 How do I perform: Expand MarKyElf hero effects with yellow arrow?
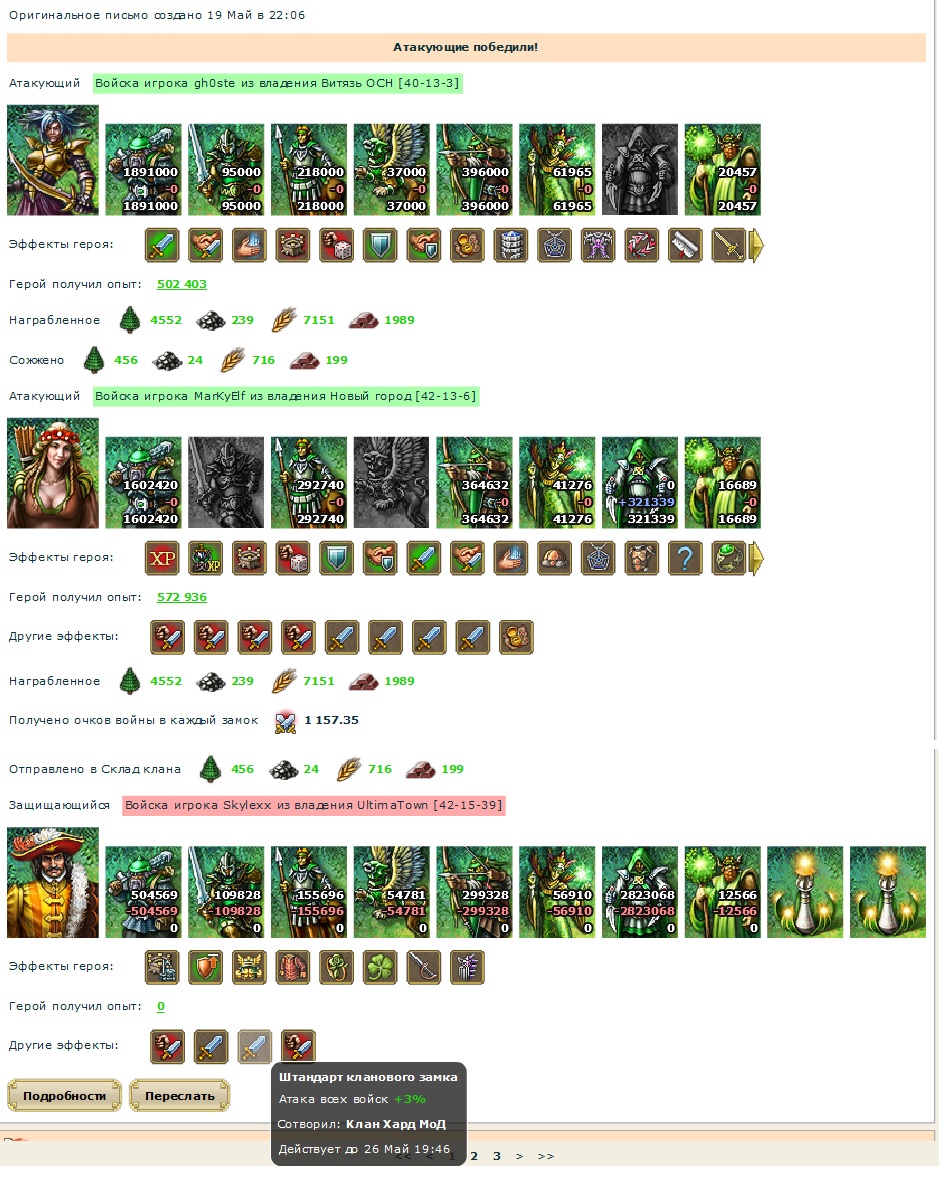click(x=756, y=558)
